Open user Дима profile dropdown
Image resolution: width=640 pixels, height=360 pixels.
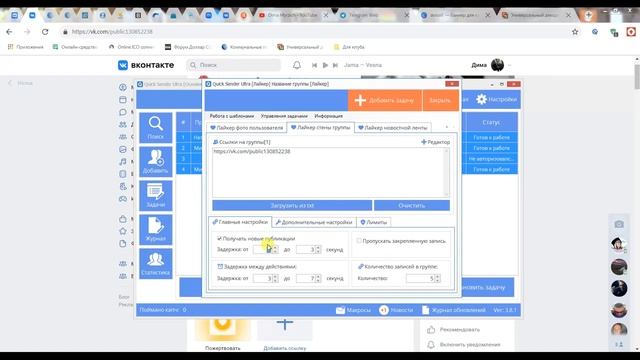pos(491,65)
